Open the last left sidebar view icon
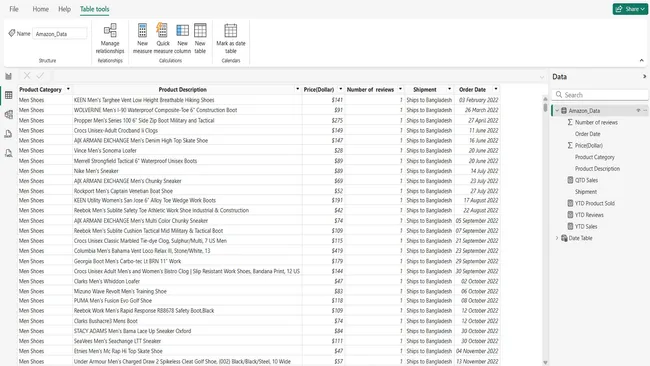Screen dimensions: 650x366 (x=8, y=153)
